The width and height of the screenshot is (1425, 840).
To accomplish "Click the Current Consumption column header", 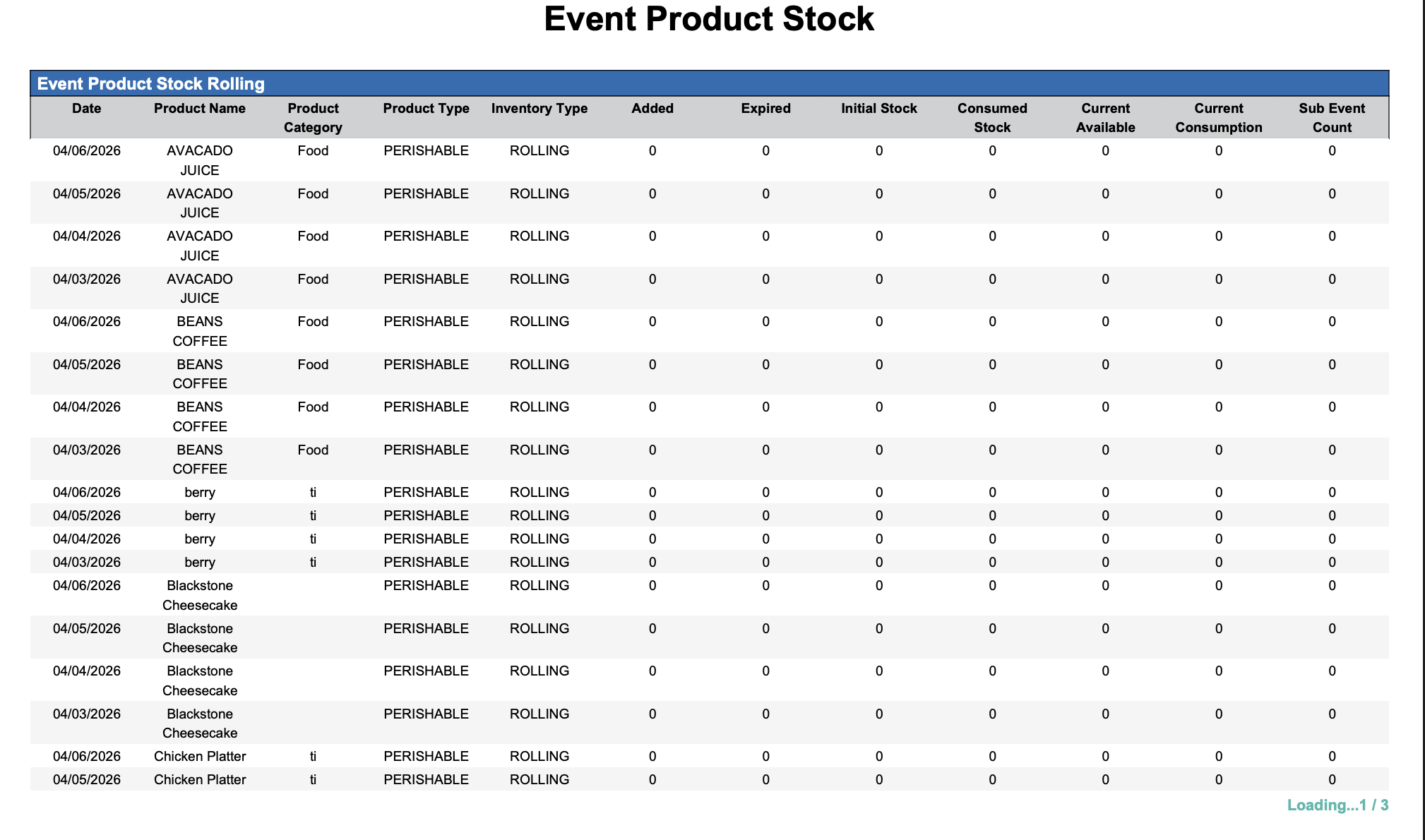I will tap(1219, 118).
